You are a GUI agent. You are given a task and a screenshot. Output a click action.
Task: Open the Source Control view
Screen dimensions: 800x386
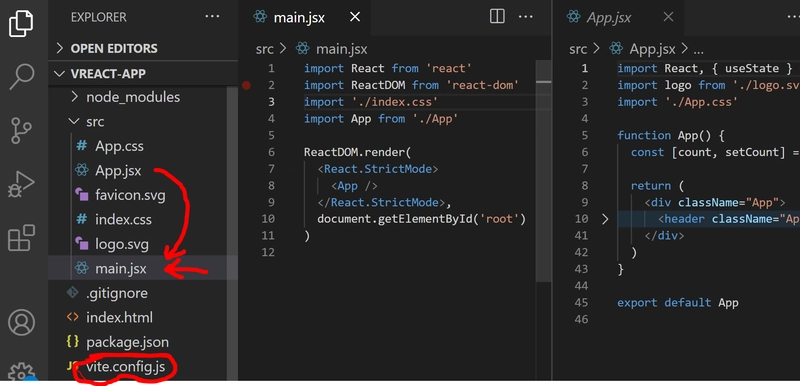click(x=21, y=131)
